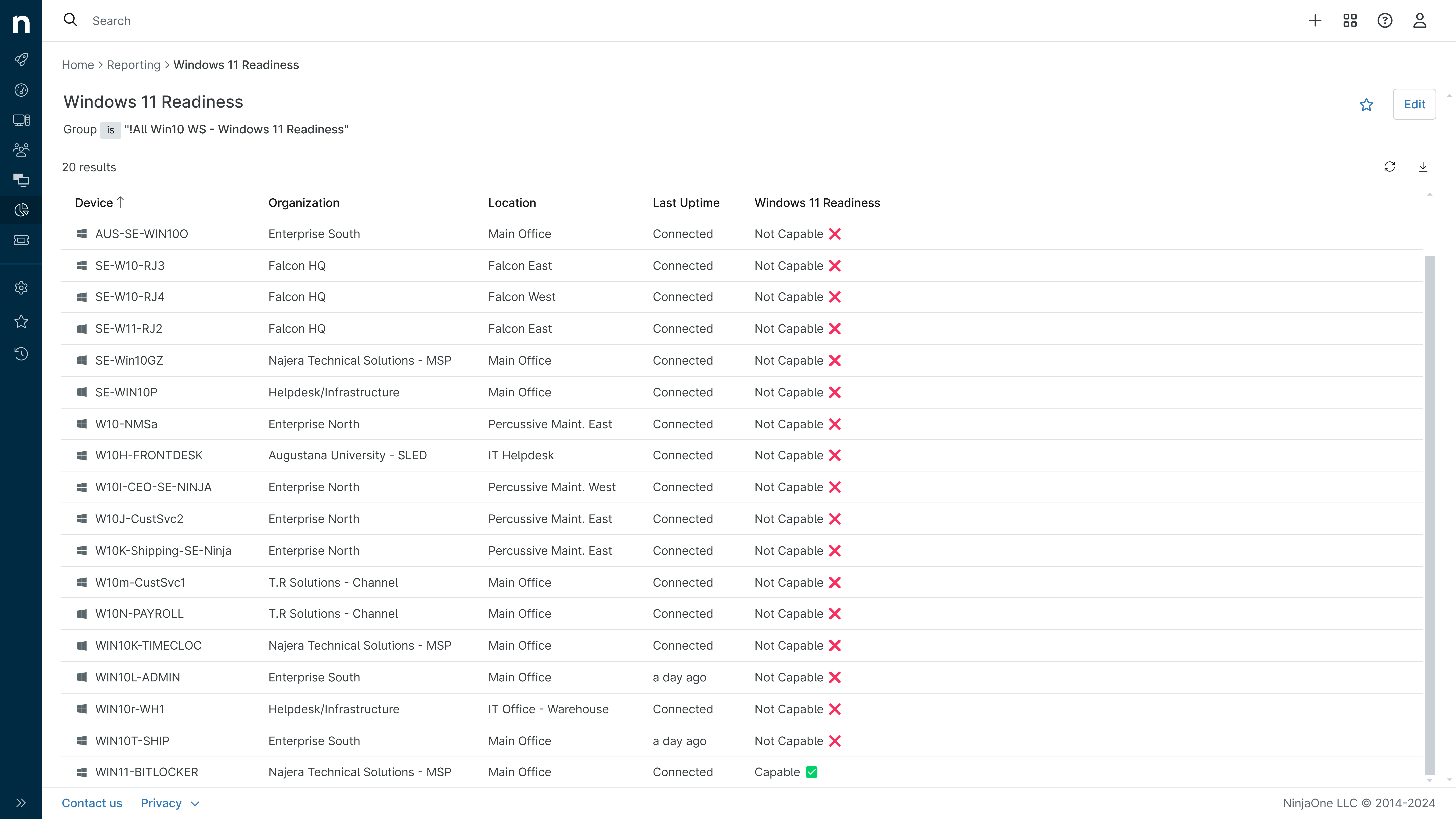Screen dimensions: 1456x819
Task: Sort by Location column header
Action: 512,203
